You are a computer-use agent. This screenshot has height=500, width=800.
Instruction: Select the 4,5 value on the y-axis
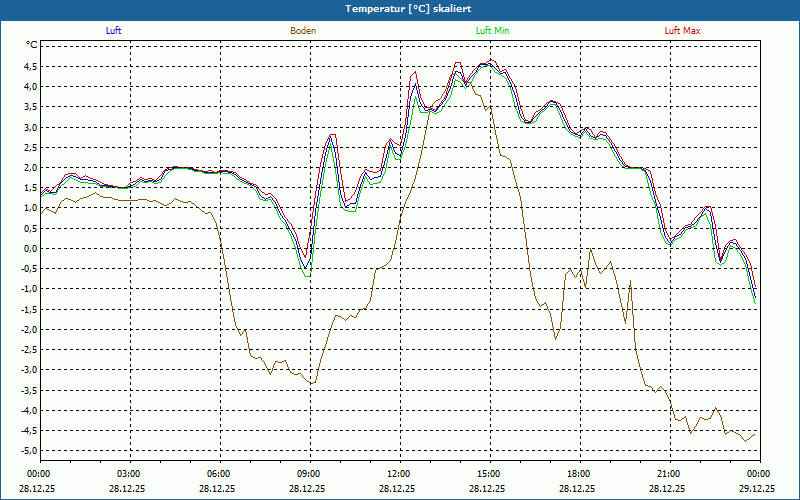pos(30,66)
